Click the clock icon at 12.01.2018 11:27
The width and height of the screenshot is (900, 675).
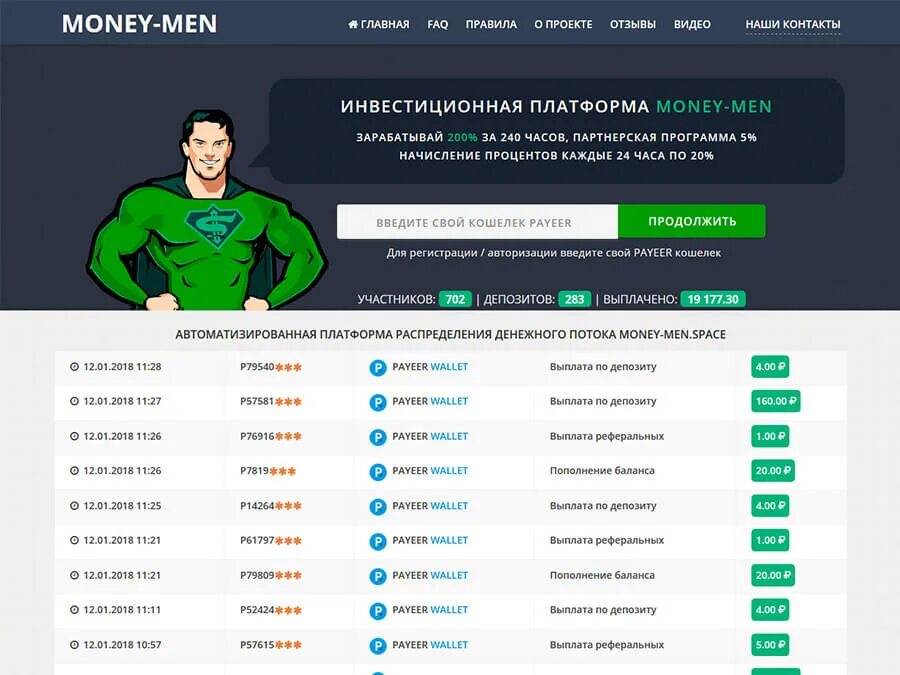(74, 401)
